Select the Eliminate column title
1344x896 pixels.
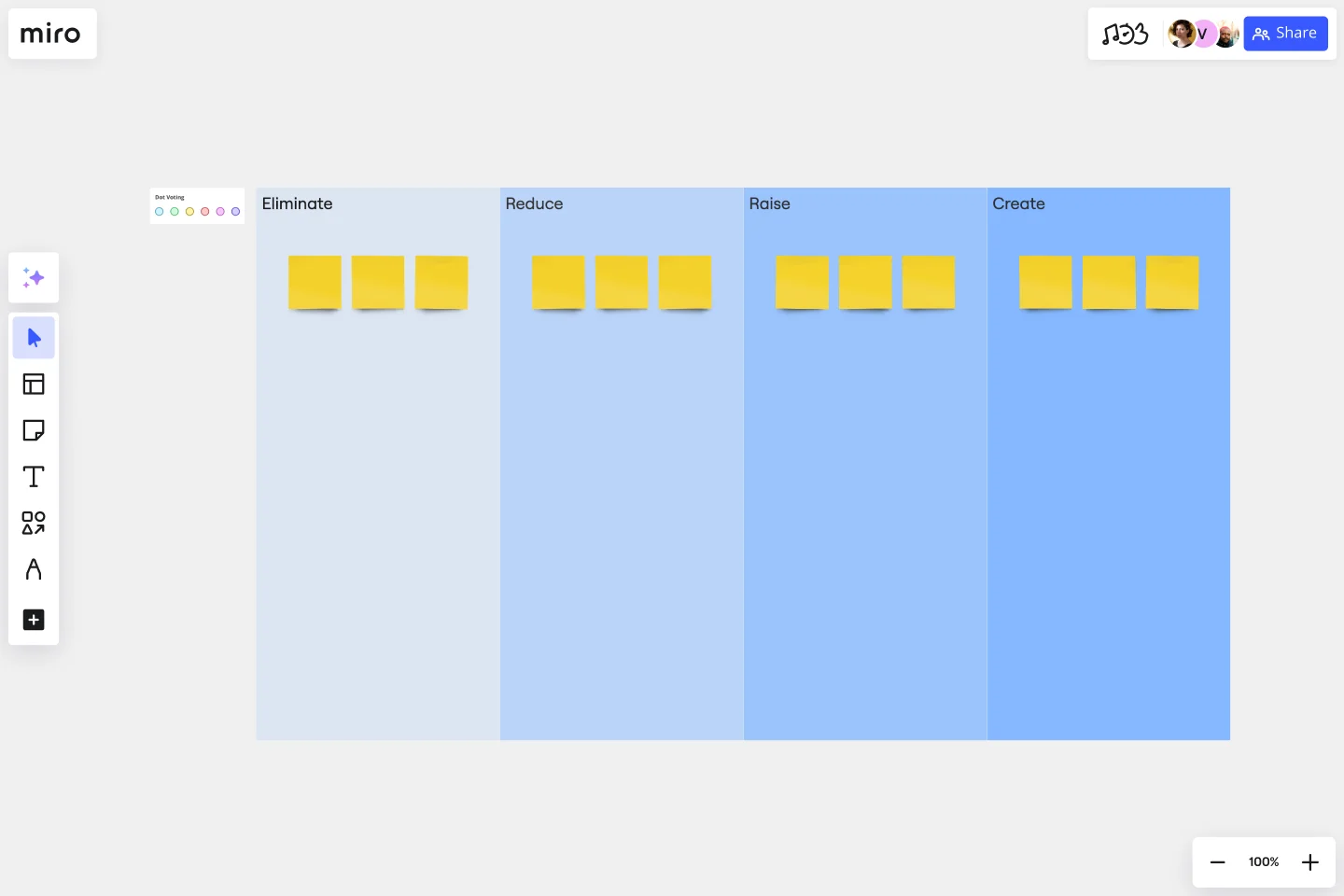click(x=297, y=203)
